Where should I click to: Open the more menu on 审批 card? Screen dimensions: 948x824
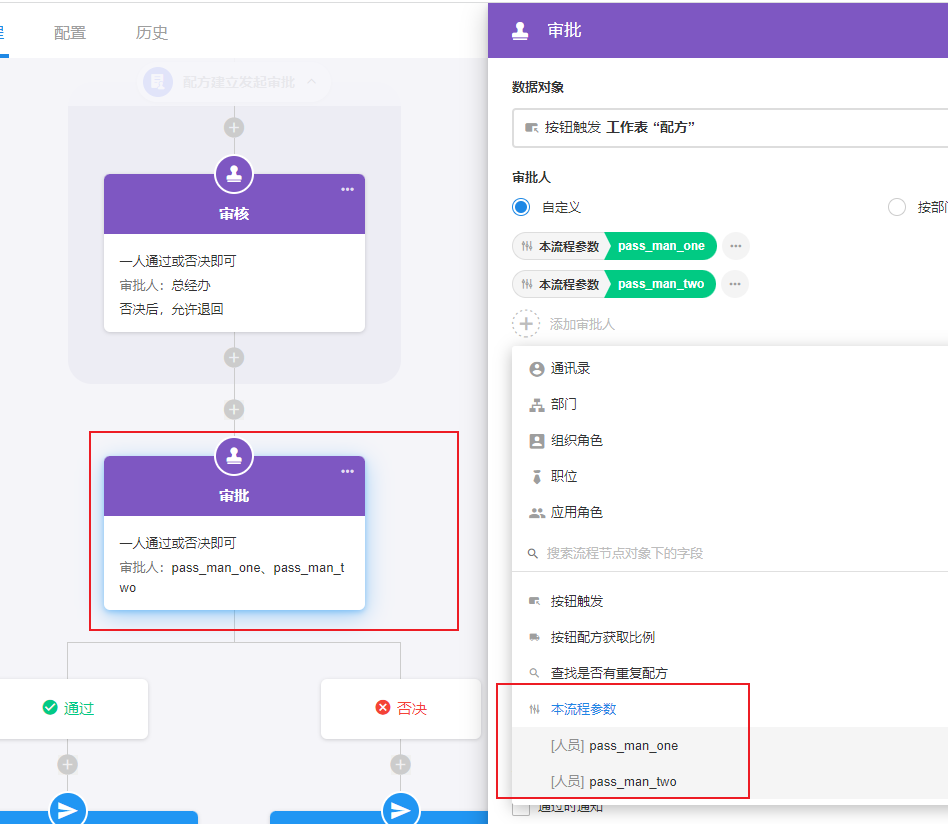point(347,472)
